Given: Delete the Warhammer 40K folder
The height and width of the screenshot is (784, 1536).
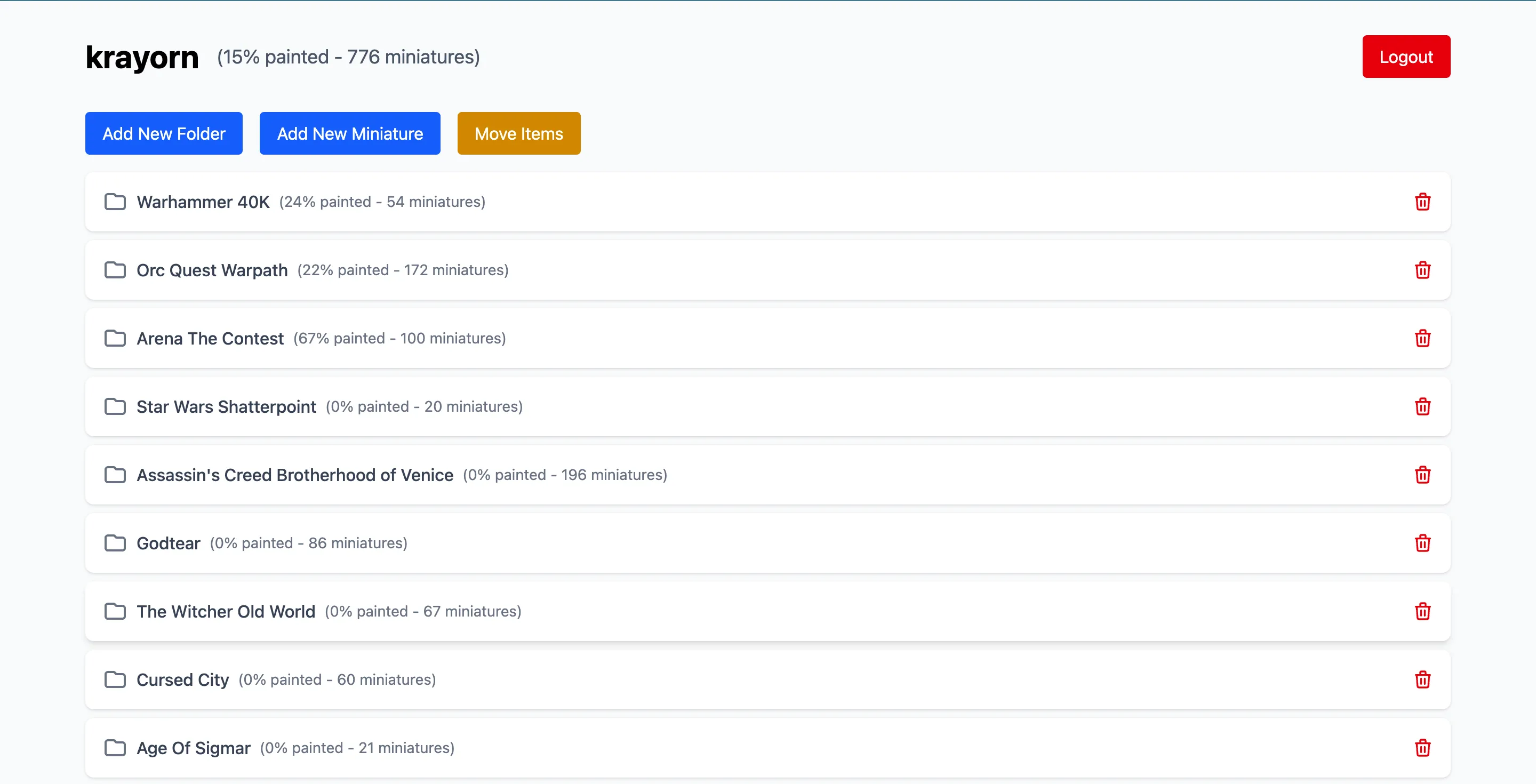Looking at the screenshot, I should point(1422,202).
